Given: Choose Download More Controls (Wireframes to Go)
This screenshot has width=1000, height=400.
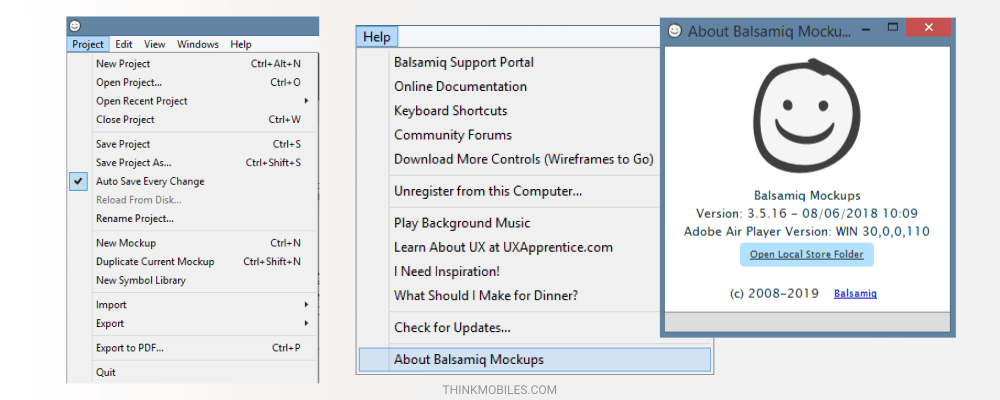Looking at the screenshot, I should pyautogui.click(x=524, y=159).
